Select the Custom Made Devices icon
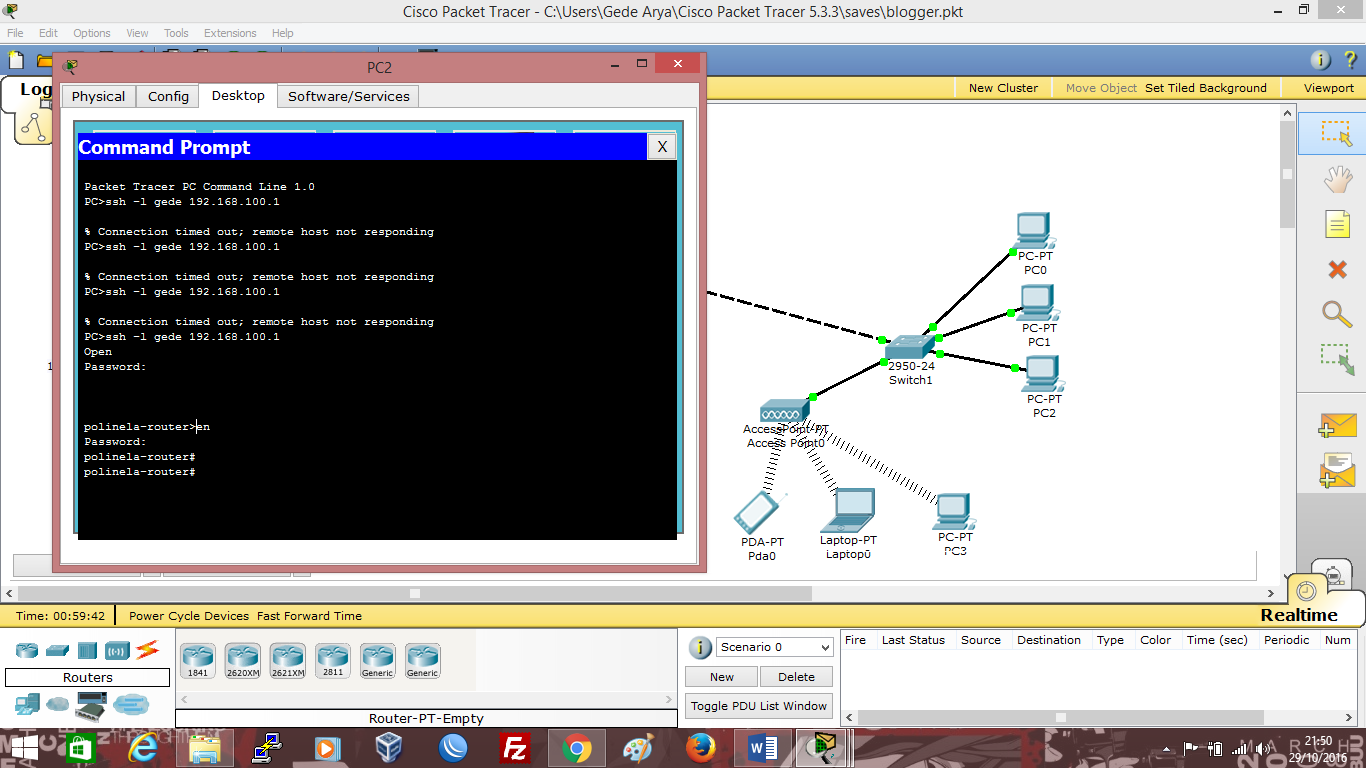Image resolution: width=1366 pixels, height=768 pixels. 92,705
